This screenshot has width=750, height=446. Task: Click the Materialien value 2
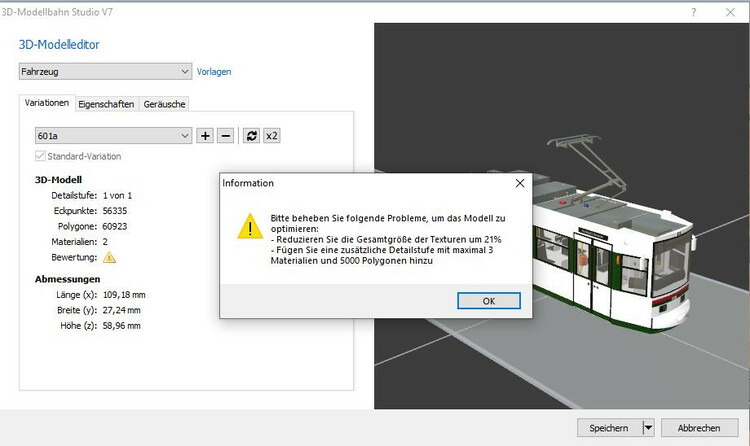(x=105, y=242)
